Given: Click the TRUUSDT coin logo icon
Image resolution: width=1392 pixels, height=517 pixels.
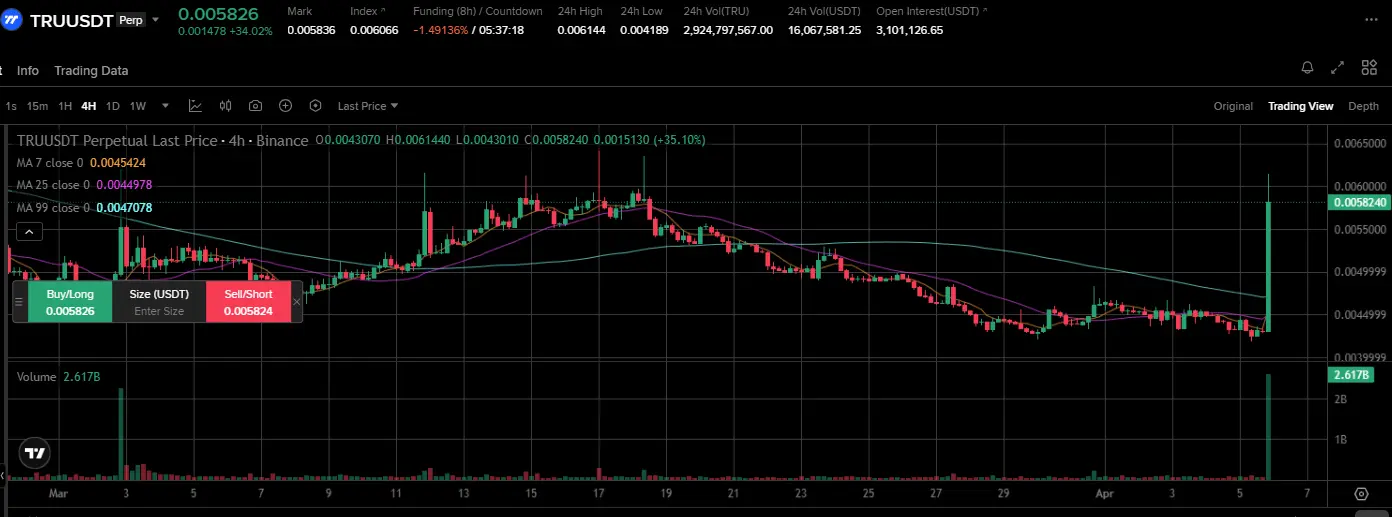Looking at the screenshot, I should click(13, 20).
